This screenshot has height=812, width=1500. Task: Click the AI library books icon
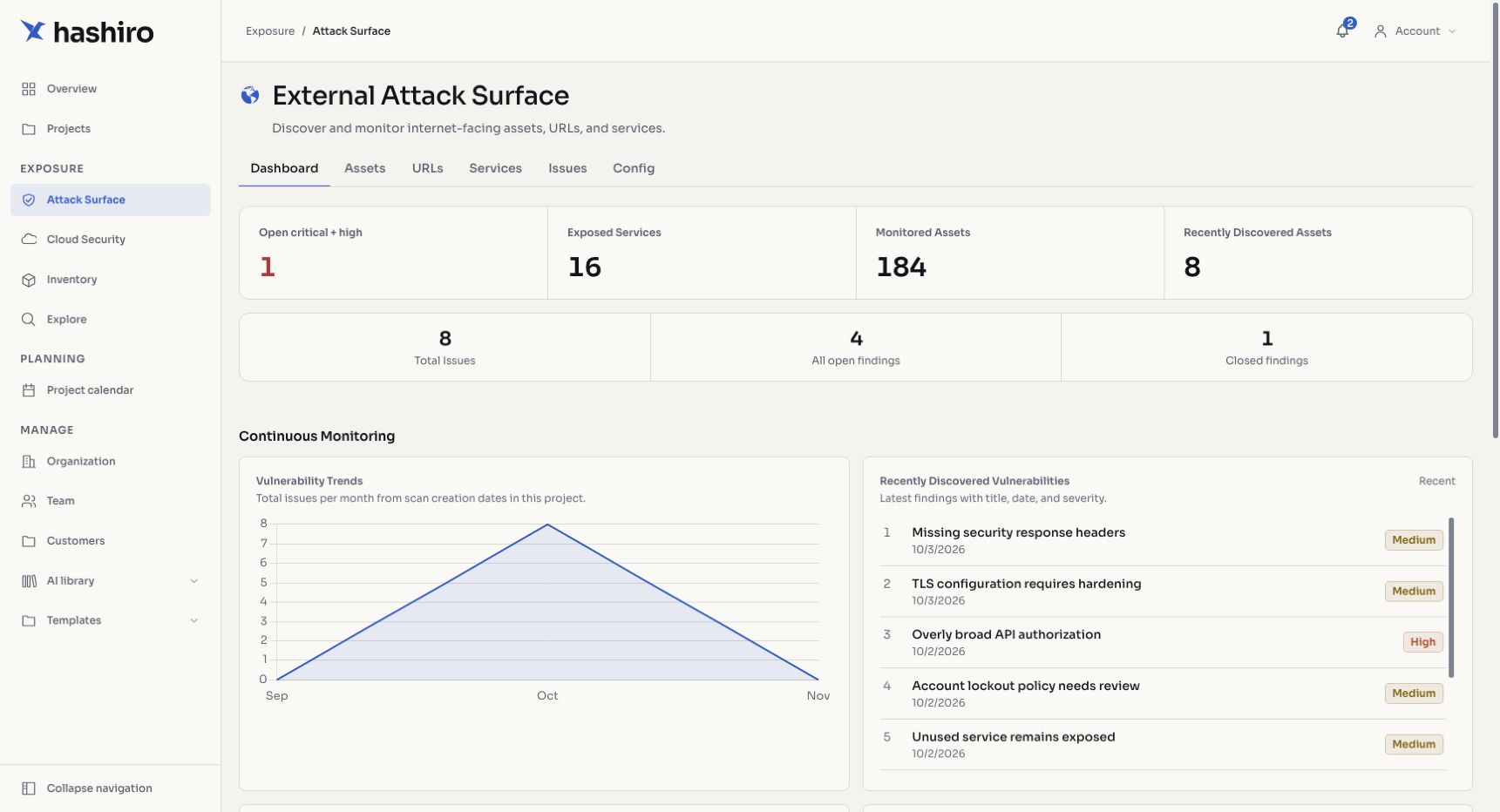point(29,581)
